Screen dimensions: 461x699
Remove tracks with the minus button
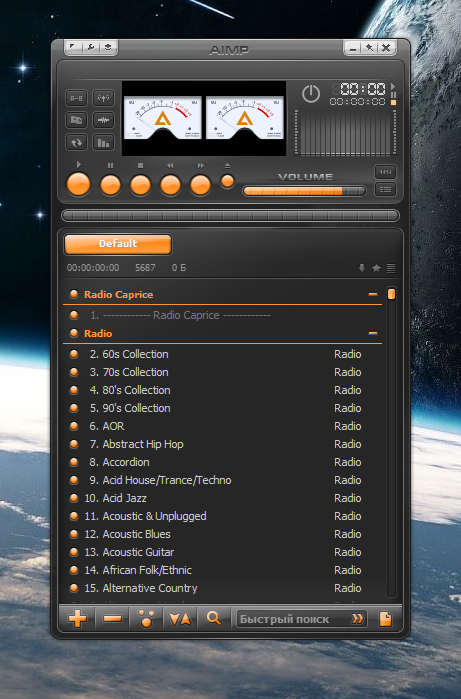[x=112, y=619]
